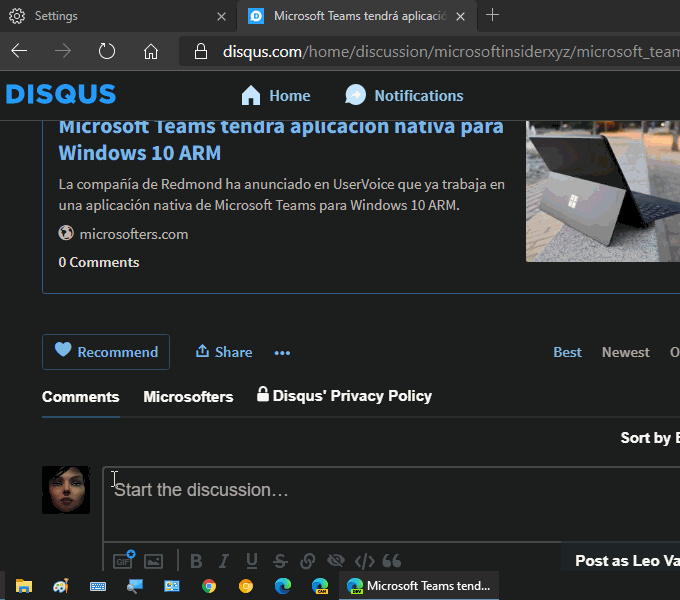Switch to the Settings tab
The height and width of the screenshot is (600, 680).
118,16
